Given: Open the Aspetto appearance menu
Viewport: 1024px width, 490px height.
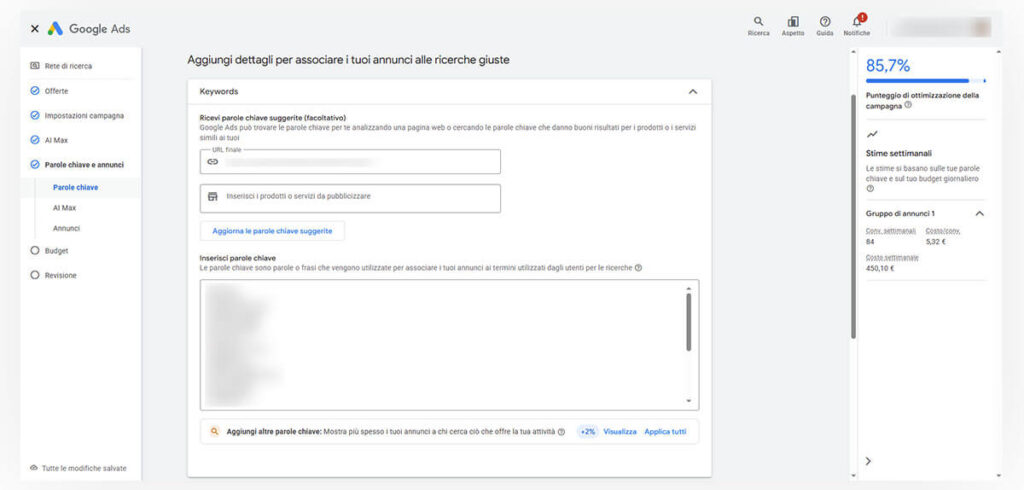Looking at the screenshot, I should pyautogui.click(x=793, y=26).
